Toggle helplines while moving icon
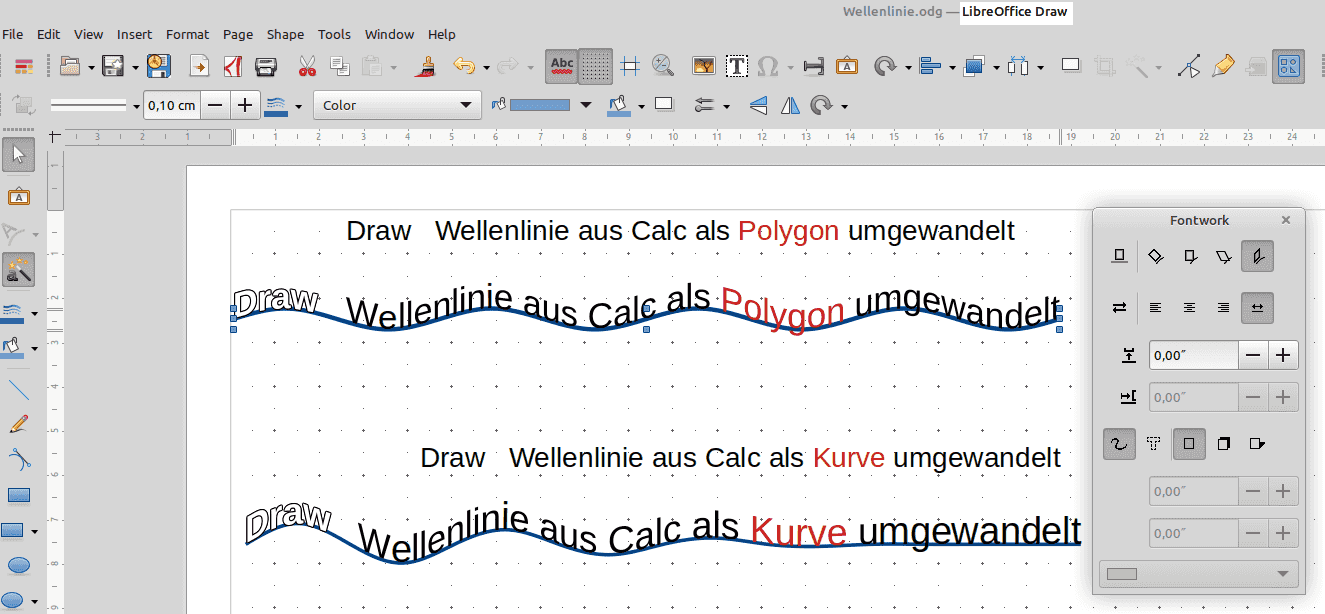The height and width of the screenshot is (614, 1325). (x=629, y=67)
